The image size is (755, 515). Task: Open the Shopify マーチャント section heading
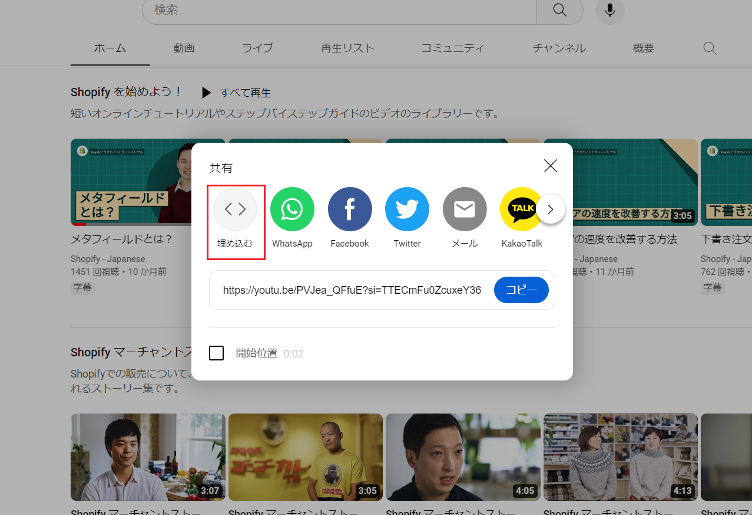[131, 352]
